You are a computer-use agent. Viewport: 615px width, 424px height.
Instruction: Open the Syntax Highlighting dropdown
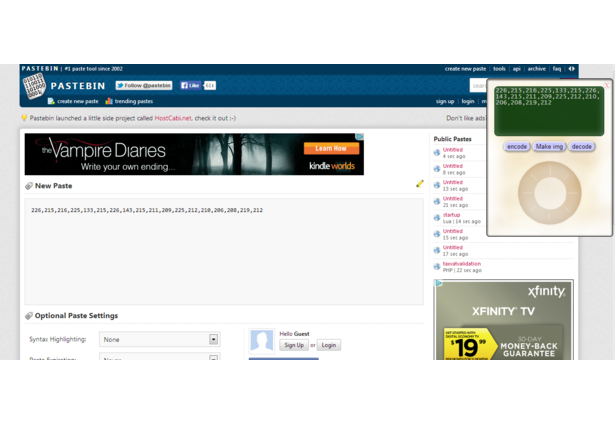(x=160, y=339)
